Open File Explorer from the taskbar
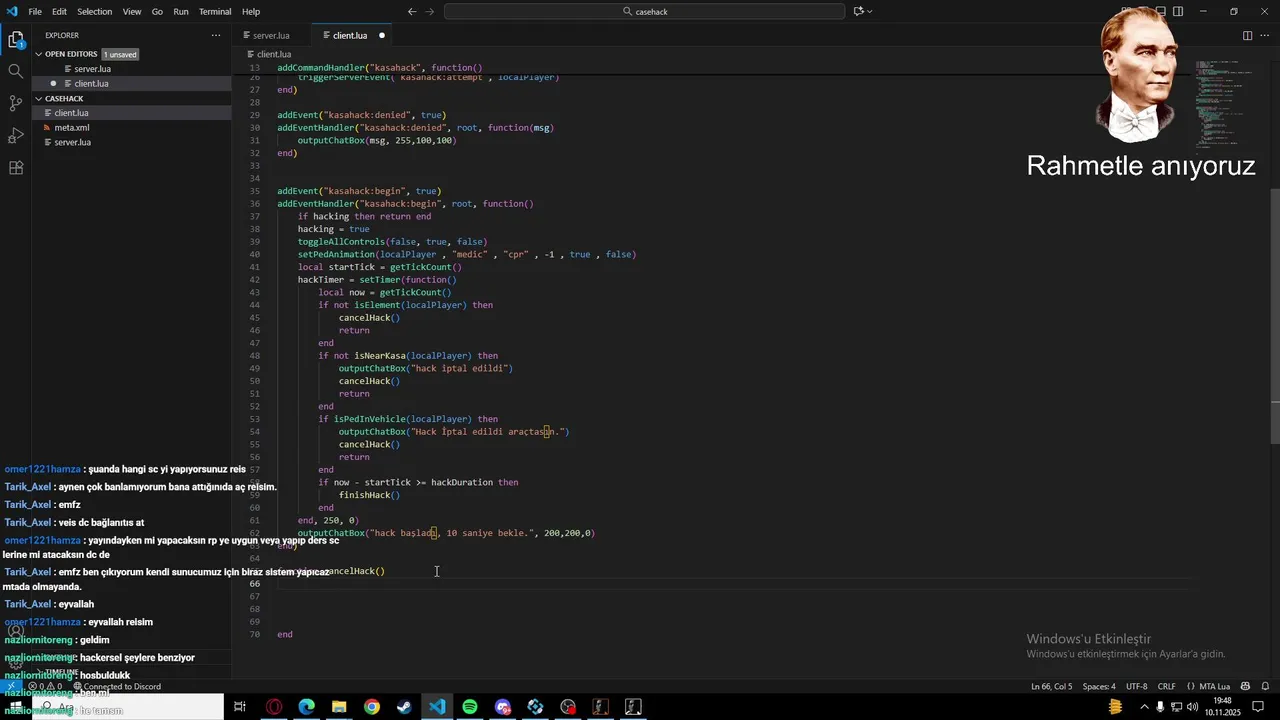The width and height of the screenshot is (1280, 720). (339, 707)
